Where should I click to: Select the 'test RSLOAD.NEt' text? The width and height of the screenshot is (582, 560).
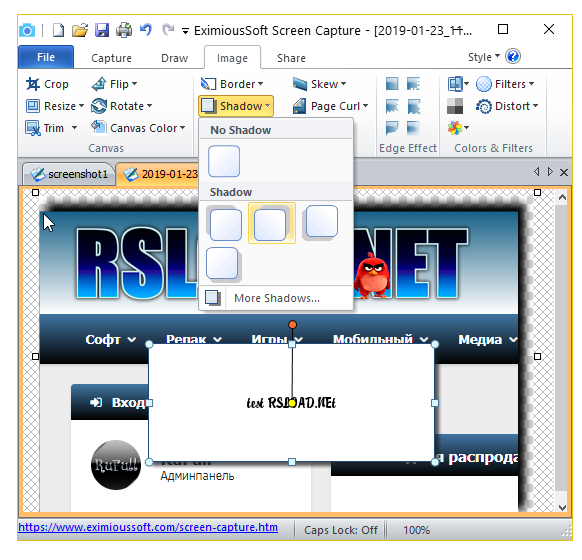coord(291,403)
